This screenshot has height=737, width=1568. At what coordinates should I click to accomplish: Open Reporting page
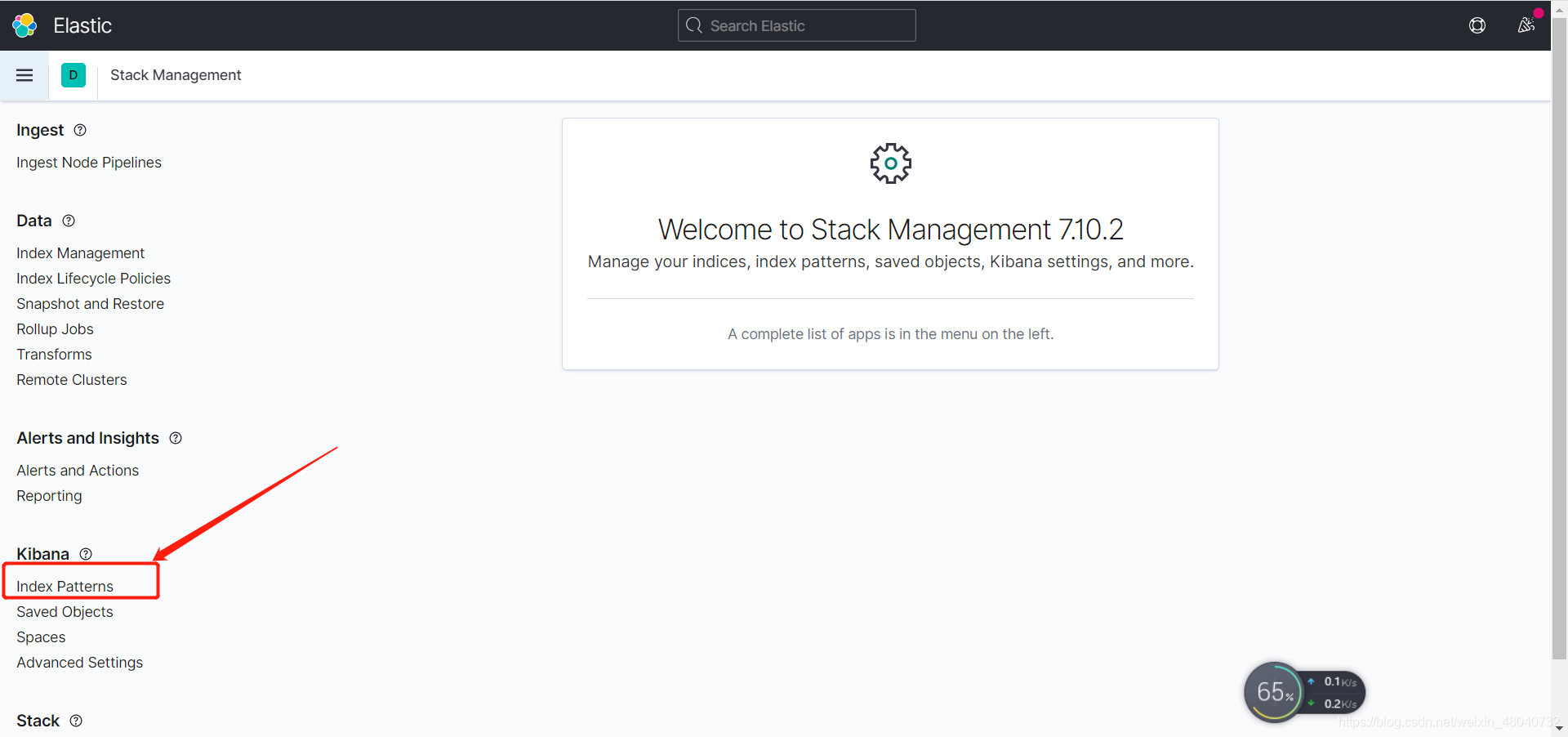pyautogui.click(x=49, y=496)
